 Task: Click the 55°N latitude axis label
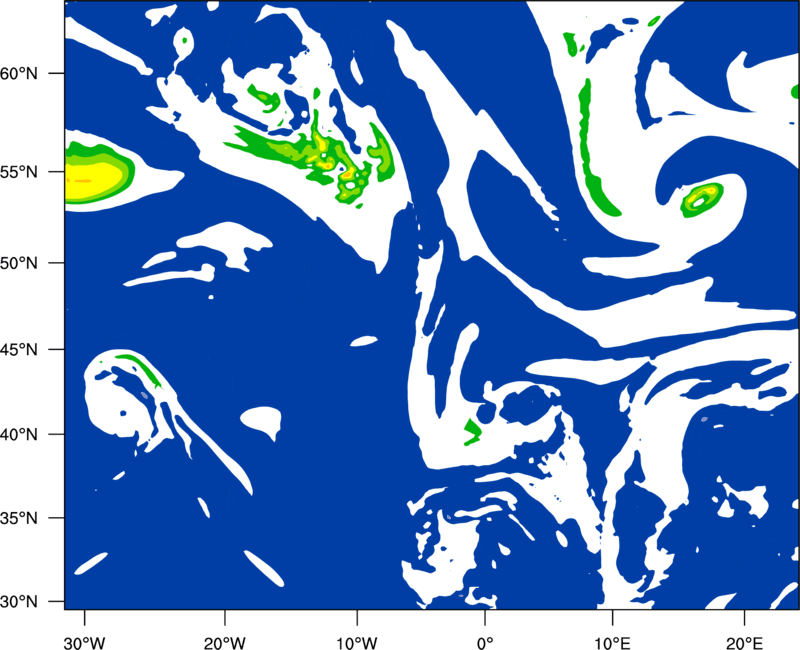pyautogui.click(x=19, y=172)
